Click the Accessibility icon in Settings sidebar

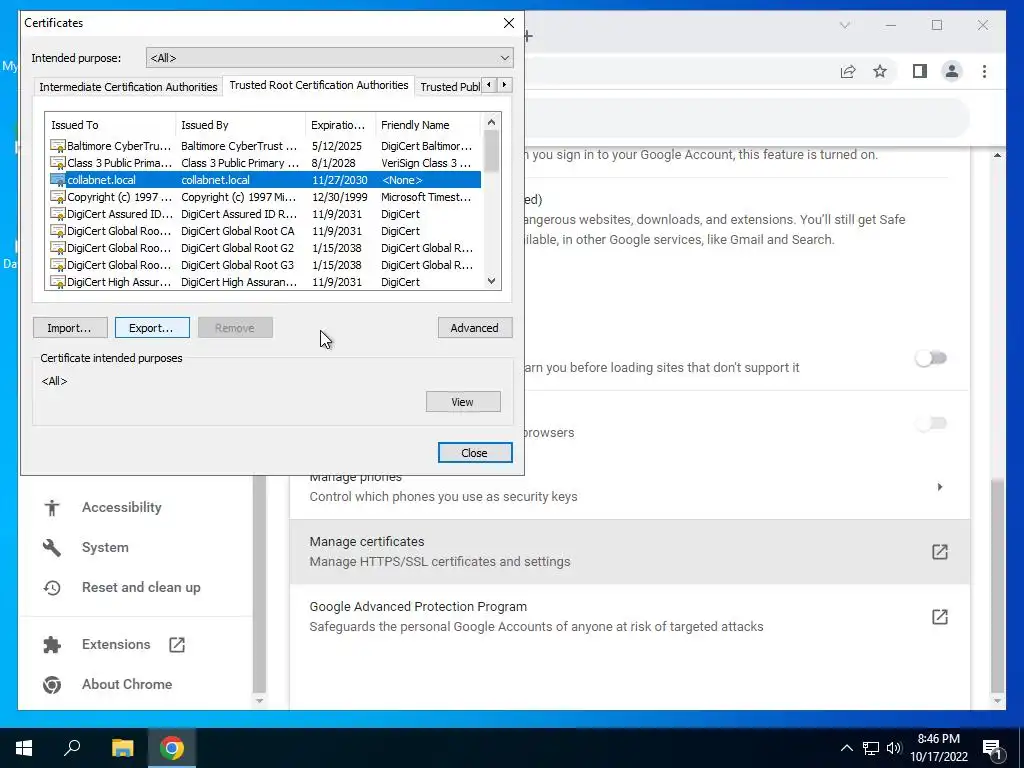click(52, 507)
